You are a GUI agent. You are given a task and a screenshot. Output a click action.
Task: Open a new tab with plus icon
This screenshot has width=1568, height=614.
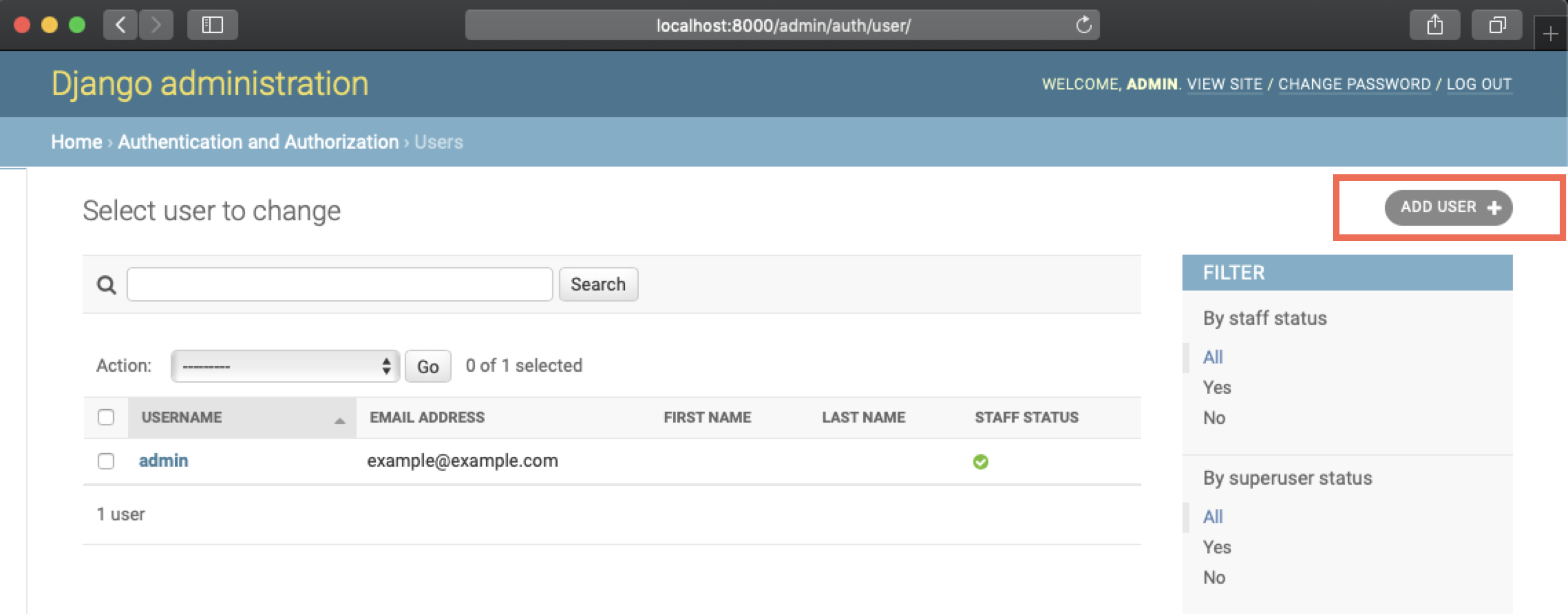click(x=1550, y=35)
